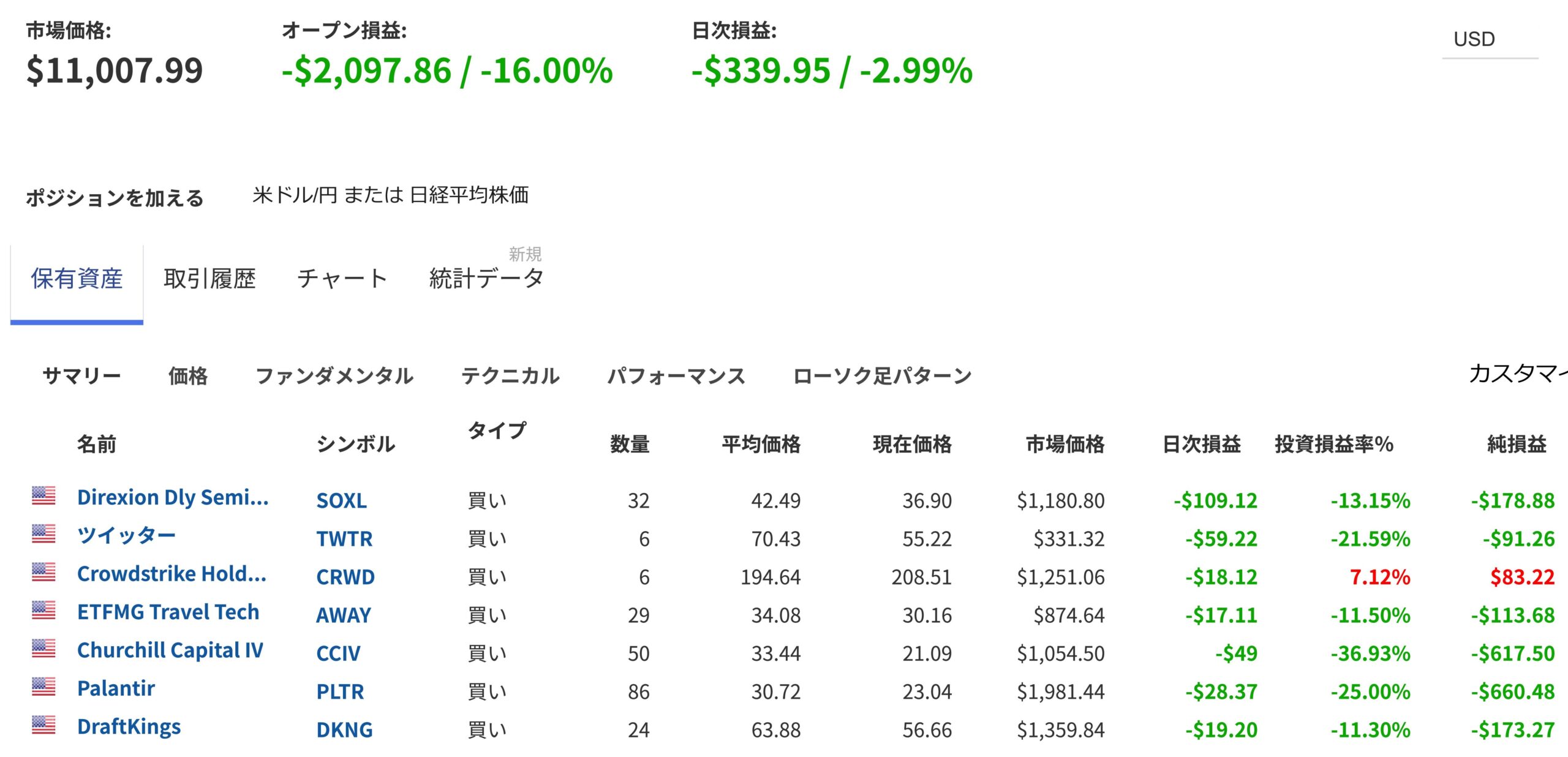The width and height of the screenshot is (1568, 757).
Task: Click the US flag icon beside SOXL row
Action: point(43,495)
